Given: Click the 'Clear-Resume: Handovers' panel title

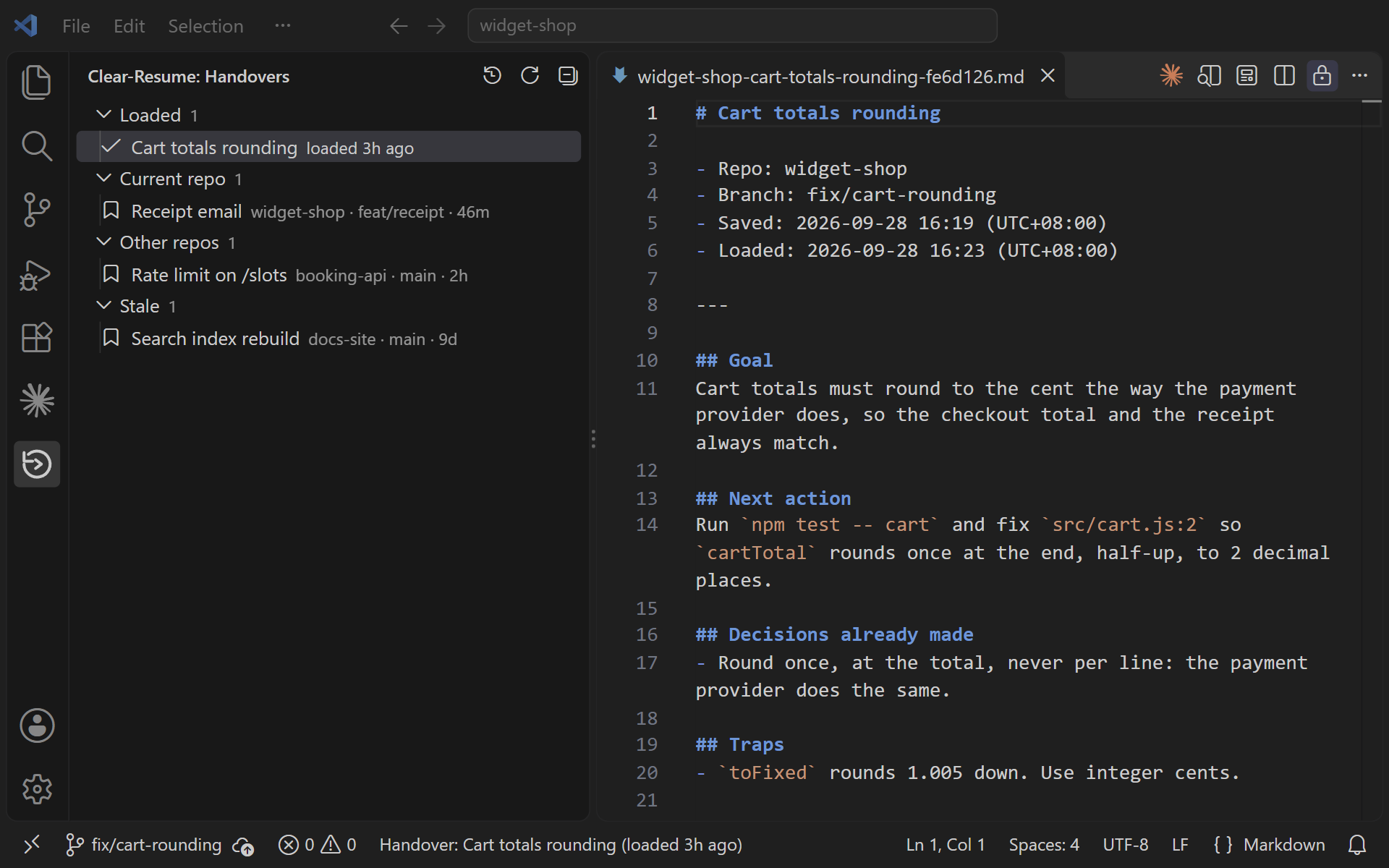Looking at the screenshot, I should tap(188, 76).
